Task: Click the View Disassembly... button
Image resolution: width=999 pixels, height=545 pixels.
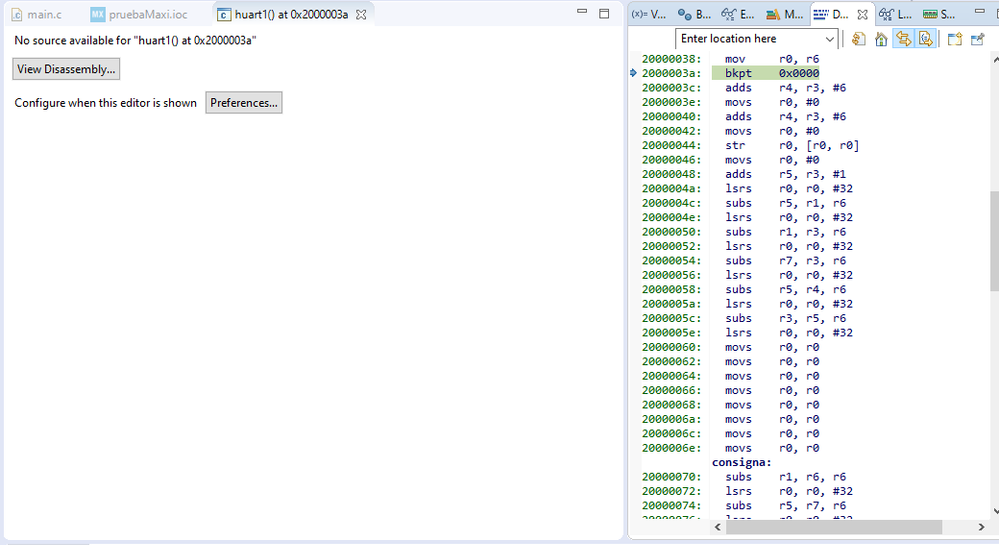Action: (66, 69)
